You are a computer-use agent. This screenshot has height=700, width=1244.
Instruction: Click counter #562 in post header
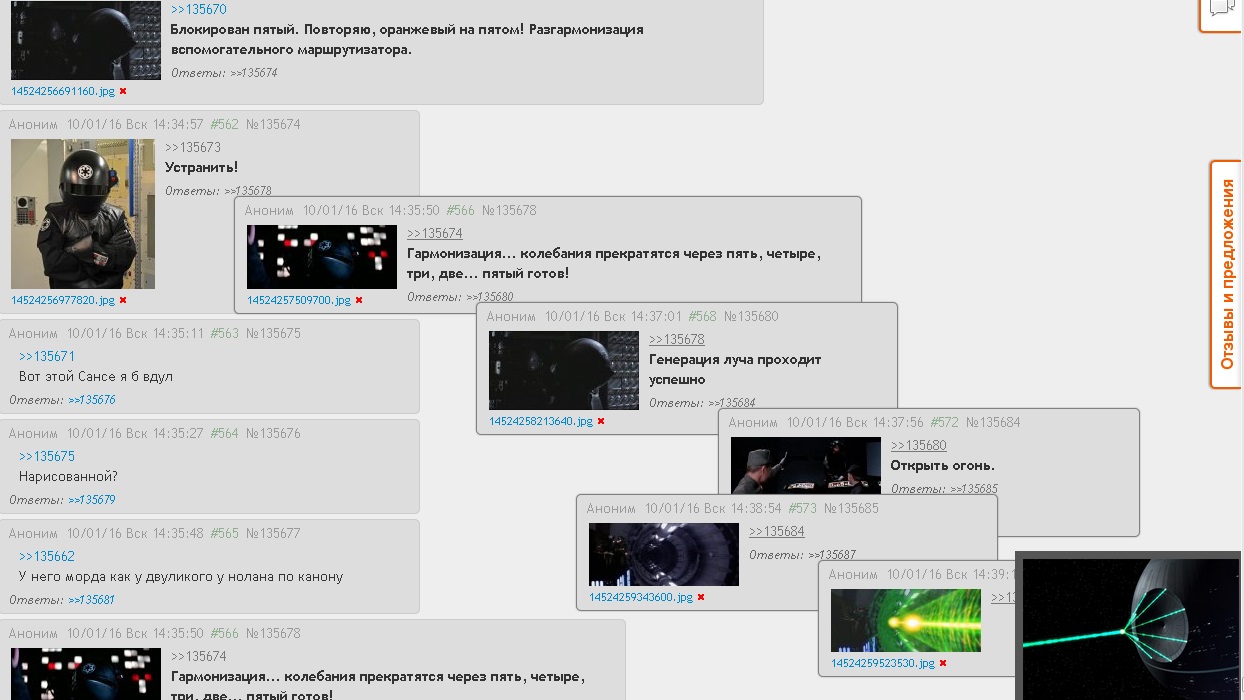[x=225, y=125]
